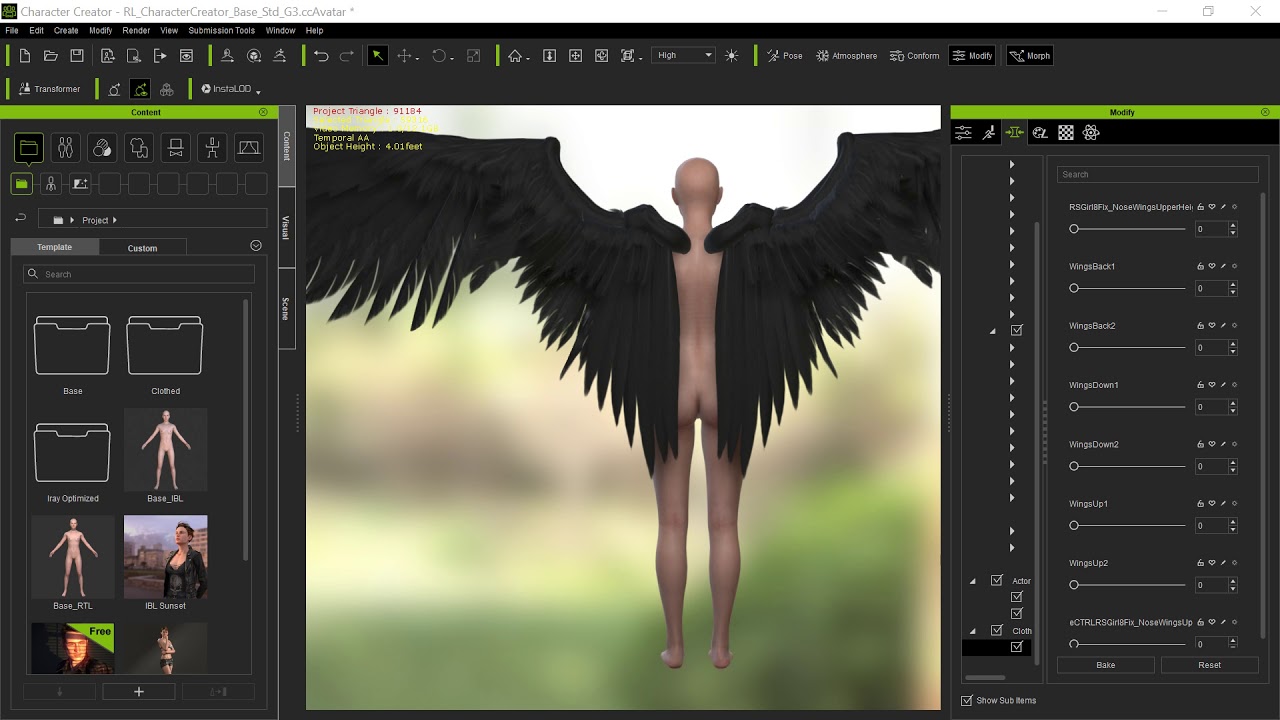Save project using the floppy disk icon
The image size is (1280, 720).
[x=77, y=56]
